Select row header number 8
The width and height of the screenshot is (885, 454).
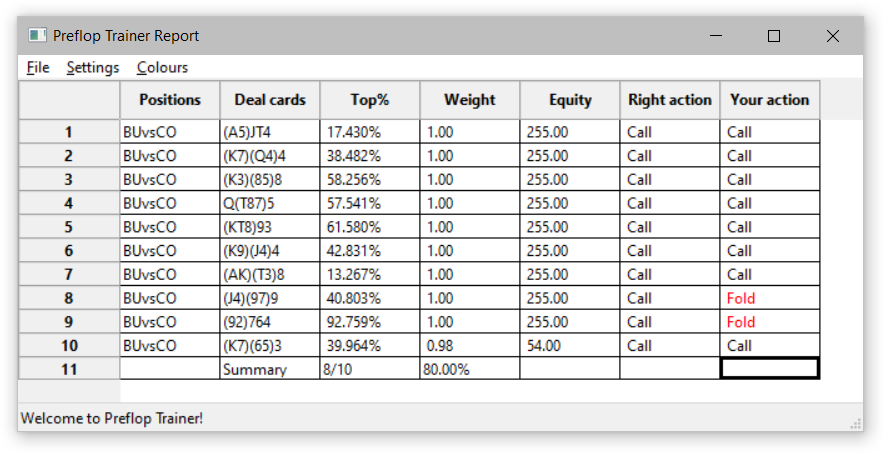[x=69, y=298]
